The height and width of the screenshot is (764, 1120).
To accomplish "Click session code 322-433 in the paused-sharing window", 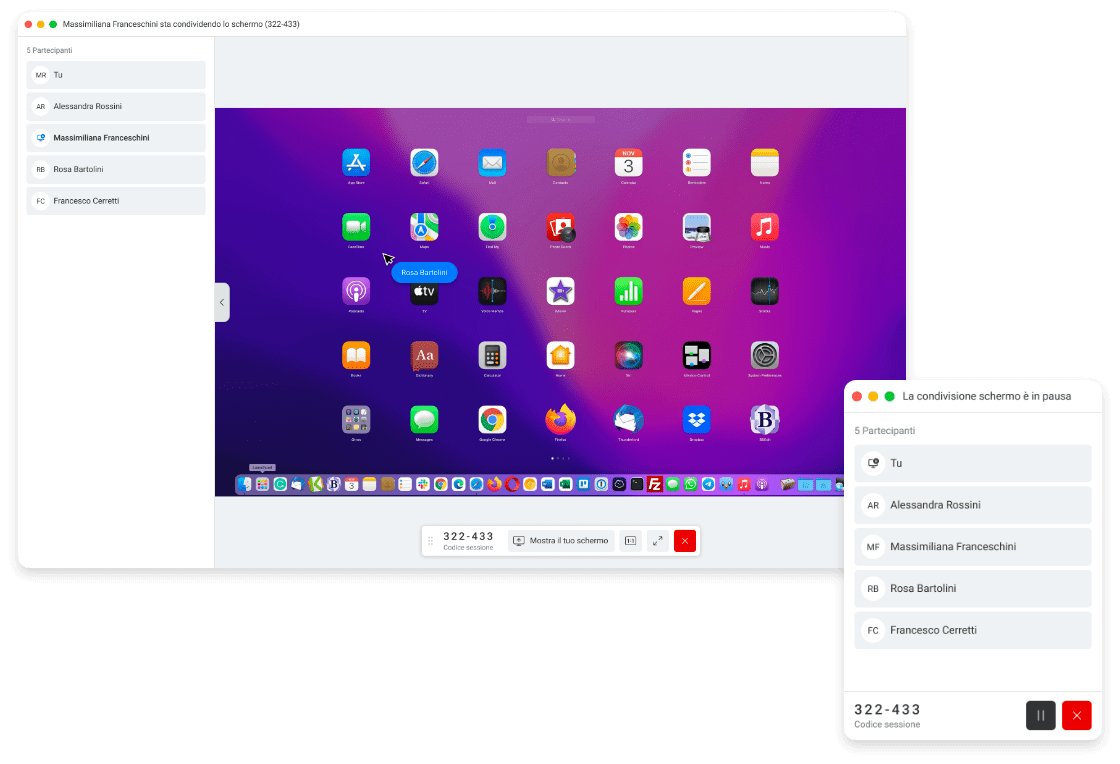I will tap(887, 709).
